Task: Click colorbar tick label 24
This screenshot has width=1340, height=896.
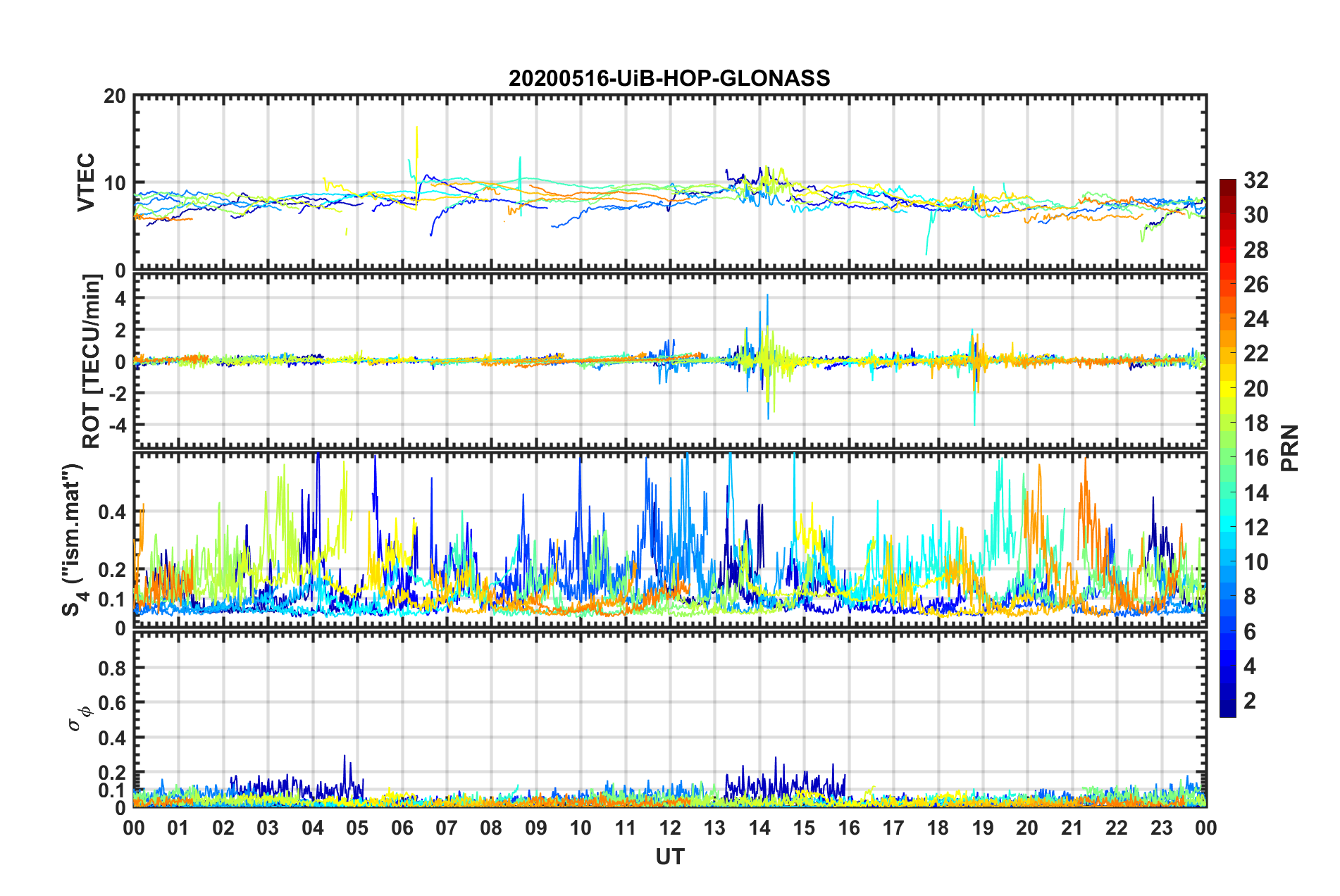Action: tap(1255, 319)
